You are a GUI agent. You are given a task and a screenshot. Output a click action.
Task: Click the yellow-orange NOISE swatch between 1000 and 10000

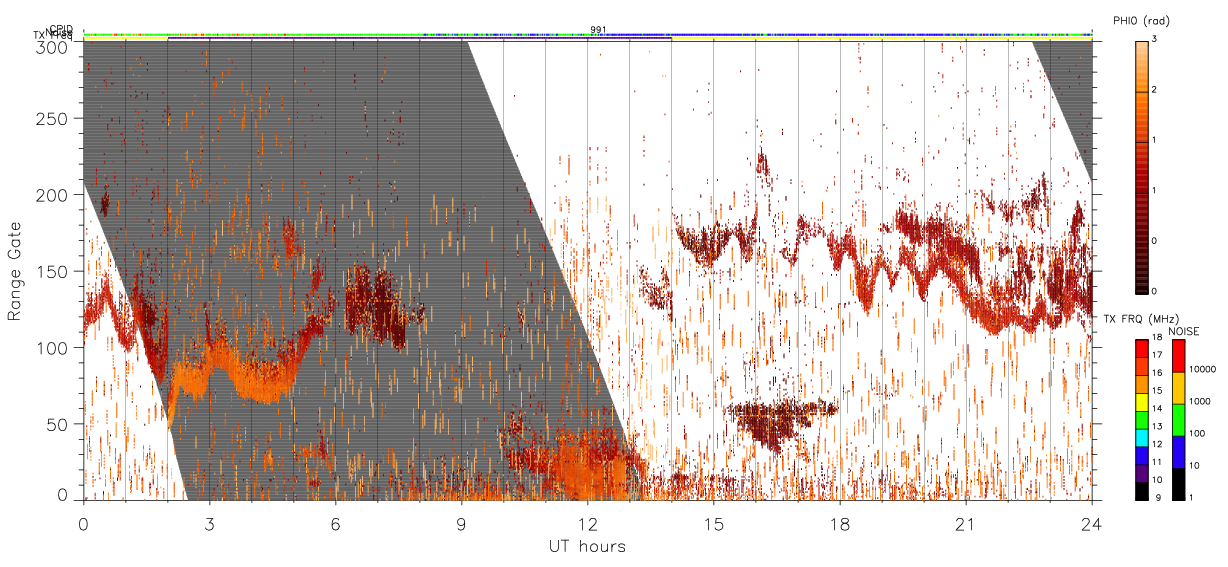[1177, 388]
